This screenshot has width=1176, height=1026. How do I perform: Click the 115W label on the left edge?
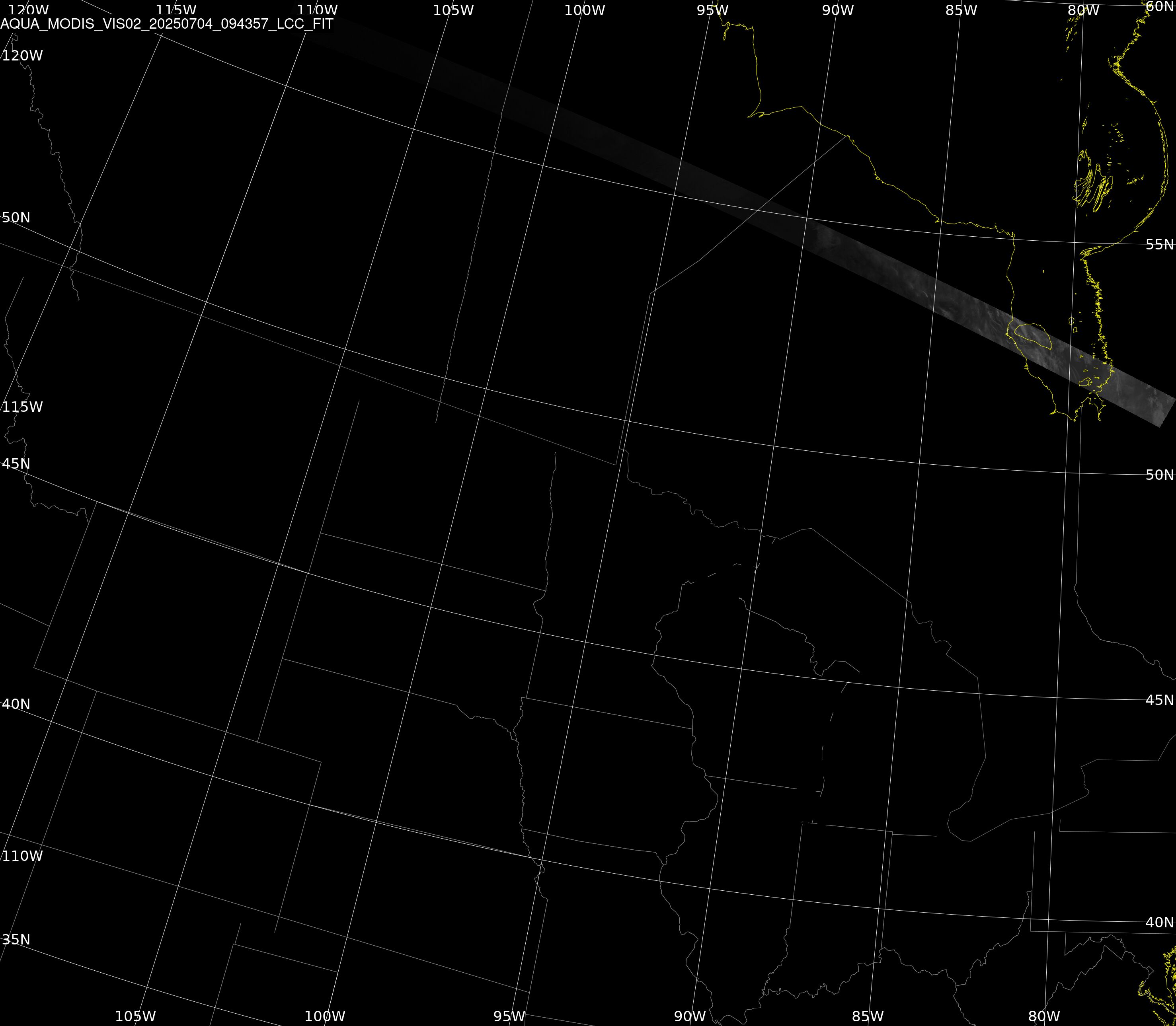tap(22, 407)
